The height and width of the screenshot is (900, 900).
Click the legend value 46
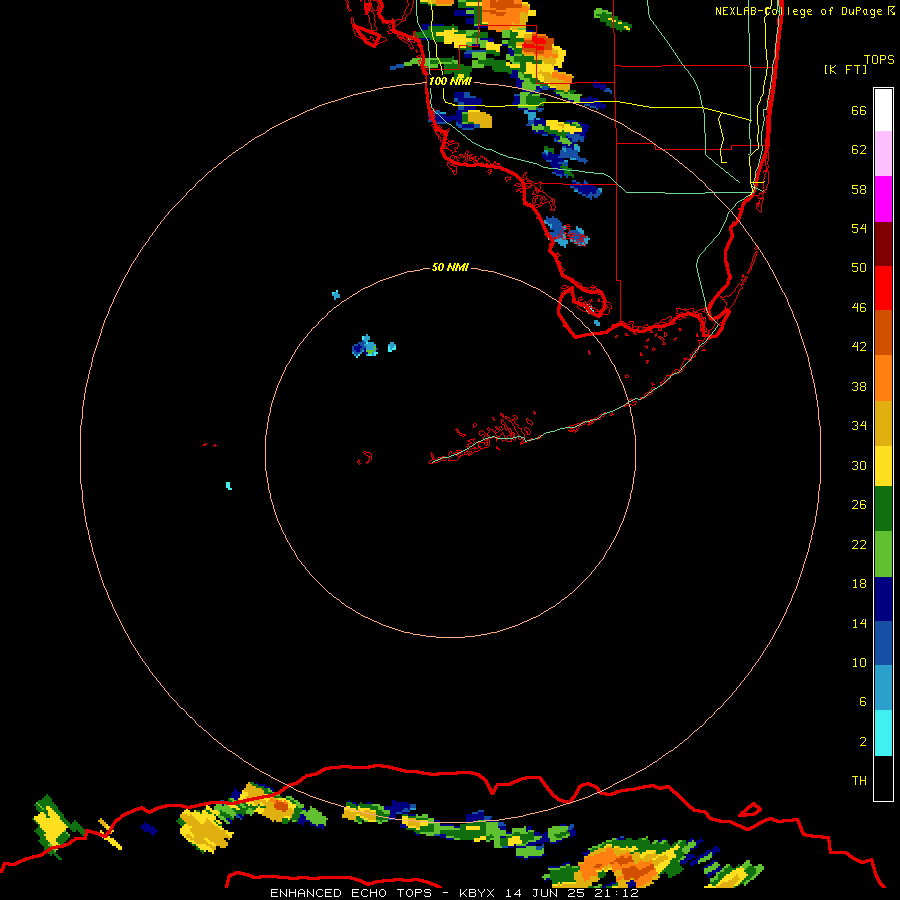click(859, 307)
